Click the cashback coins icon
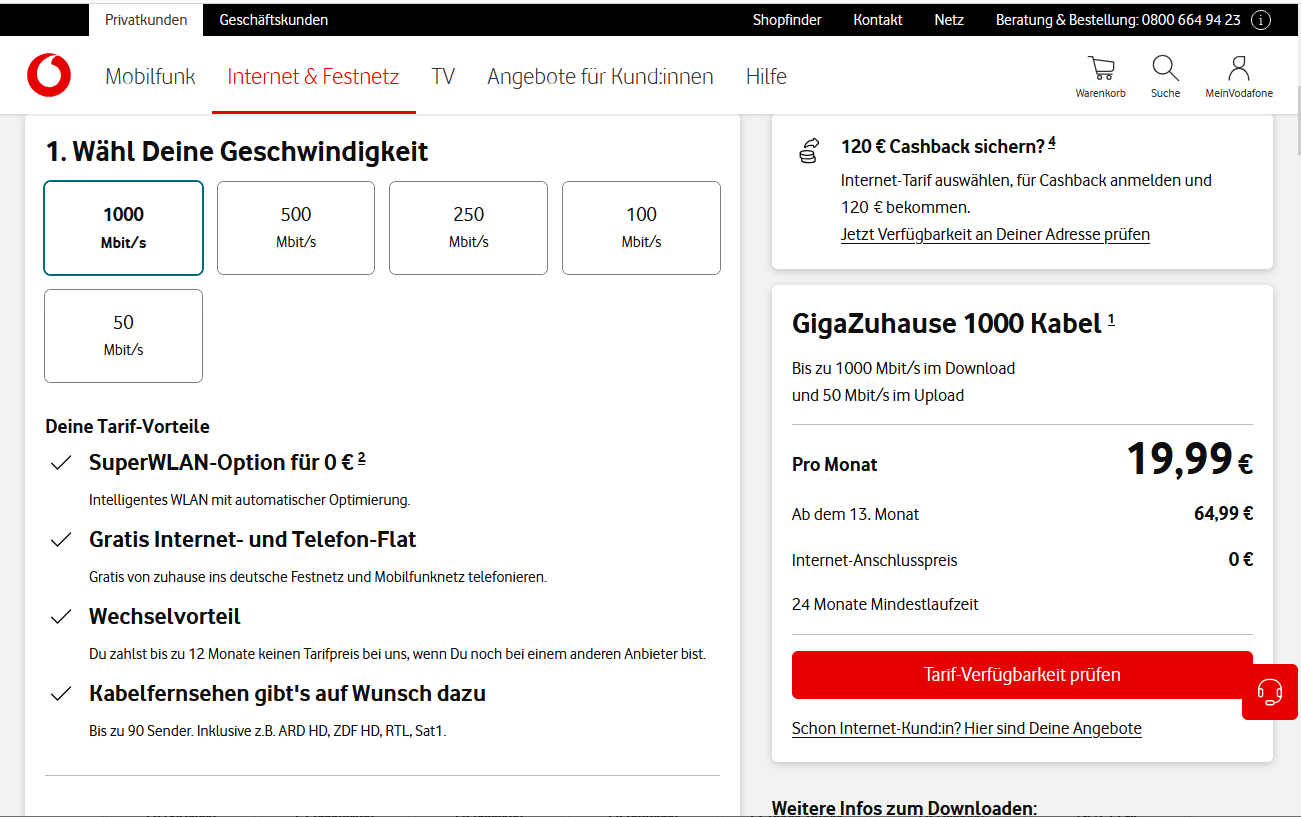Image resolution: width=1301 pixels, height=817 pixels. click(x=809, y=151)
